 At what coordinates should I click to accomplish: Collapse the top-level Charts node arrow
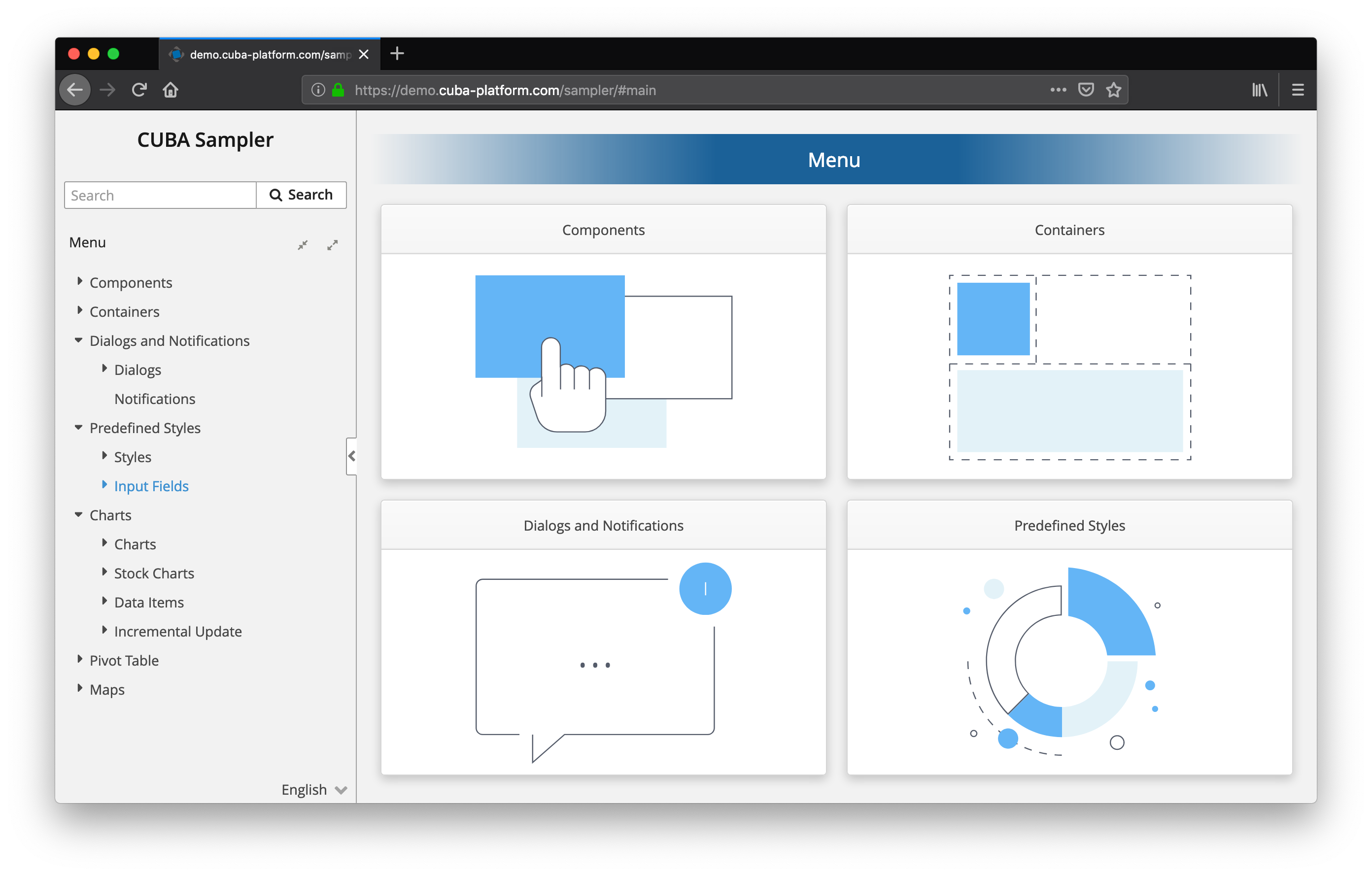click(79, 514)
